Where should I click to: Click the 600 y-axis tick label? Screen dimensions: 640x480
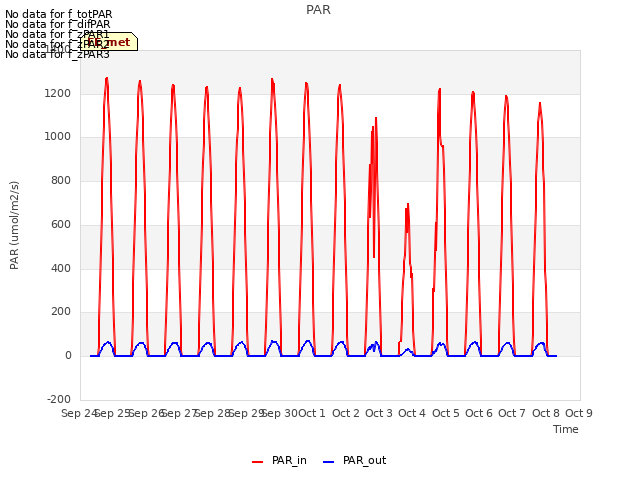[61, 224]
